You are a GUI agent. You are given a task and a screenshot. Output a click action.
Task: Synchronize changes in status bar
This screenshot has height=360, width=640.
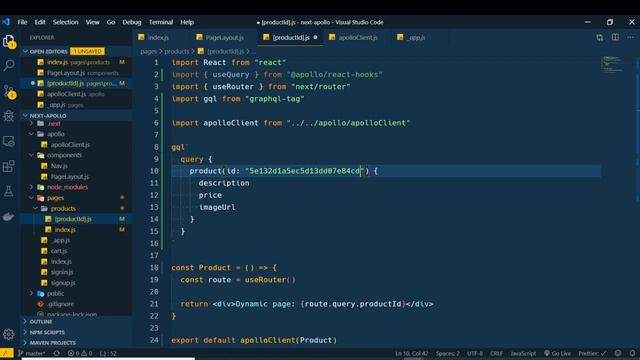(56, 353)
